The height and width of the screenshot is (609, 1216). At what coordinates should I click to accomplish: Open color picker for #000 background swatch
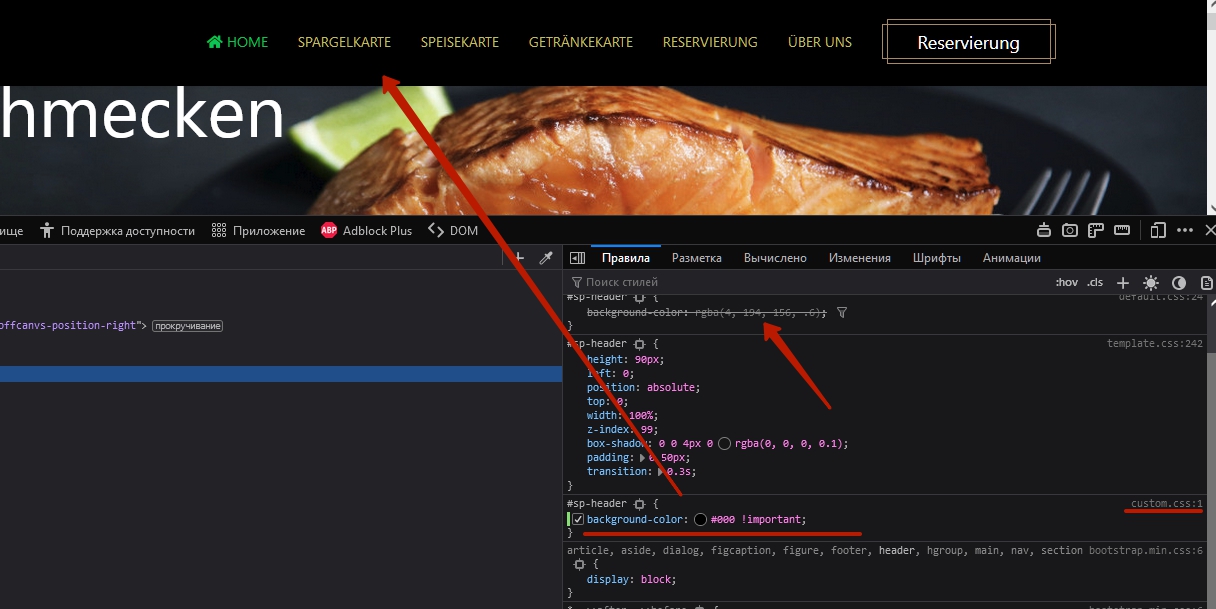(700, 520)
